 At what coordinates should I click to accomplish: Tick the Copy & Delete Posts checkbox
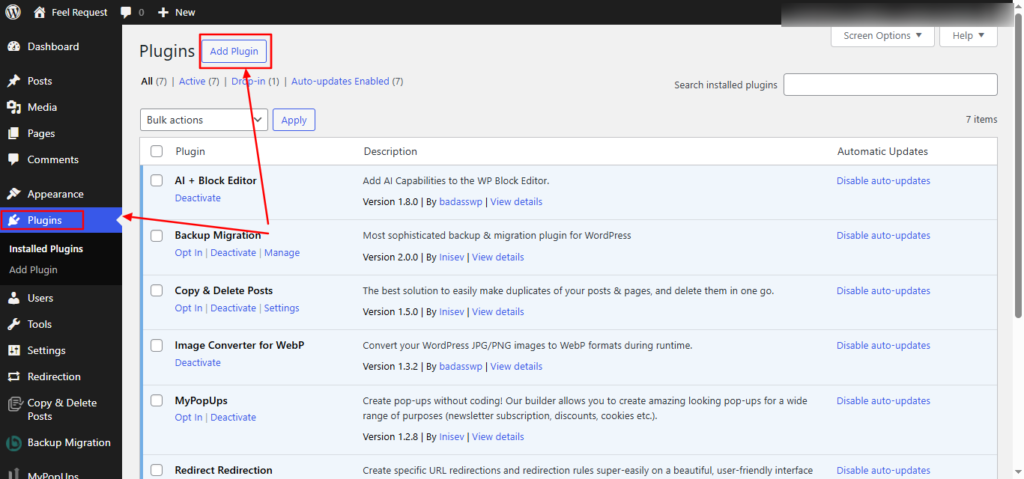(x=157, y=290)
